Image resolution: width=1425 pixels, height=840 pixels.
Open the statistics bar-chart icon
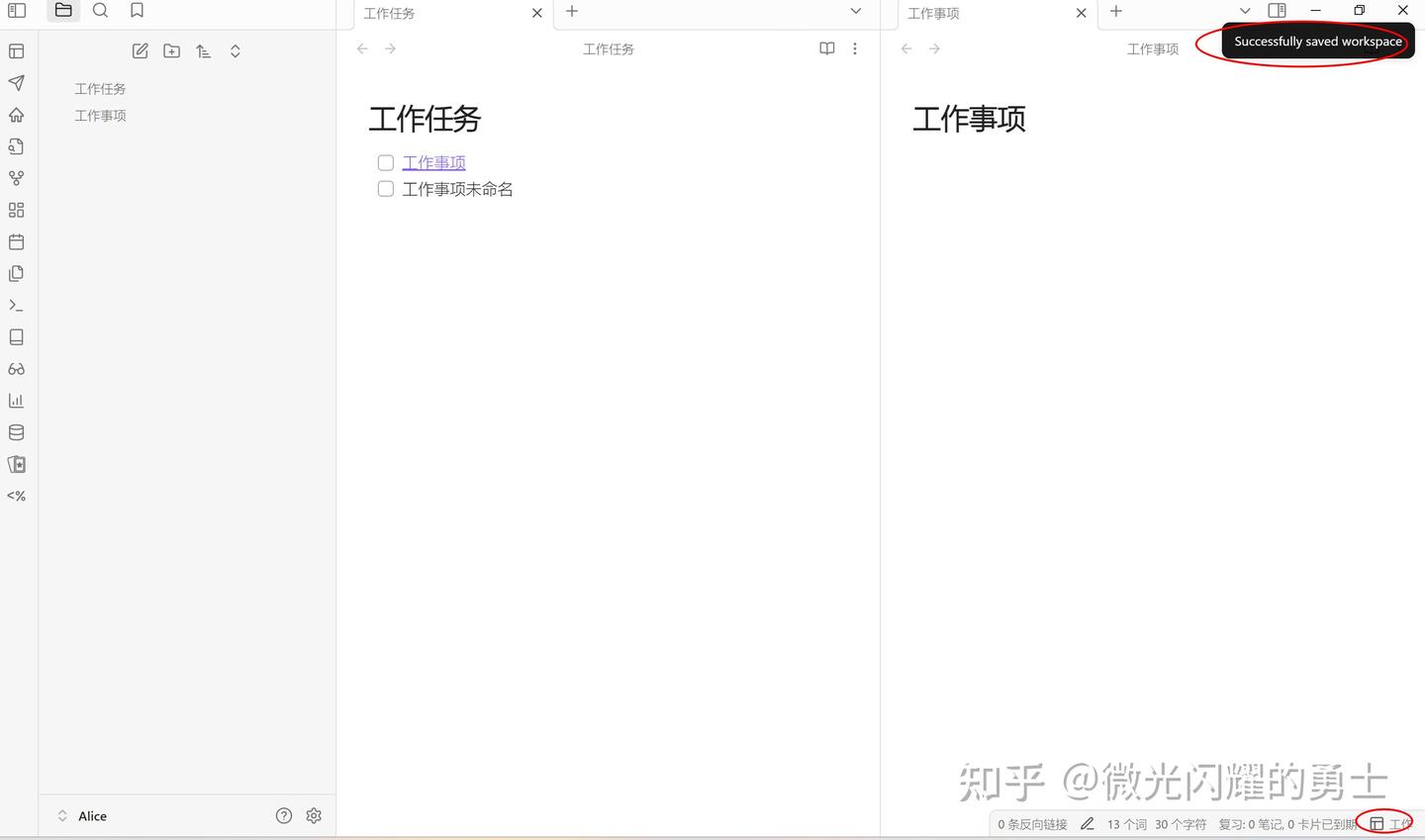point(16,400)
